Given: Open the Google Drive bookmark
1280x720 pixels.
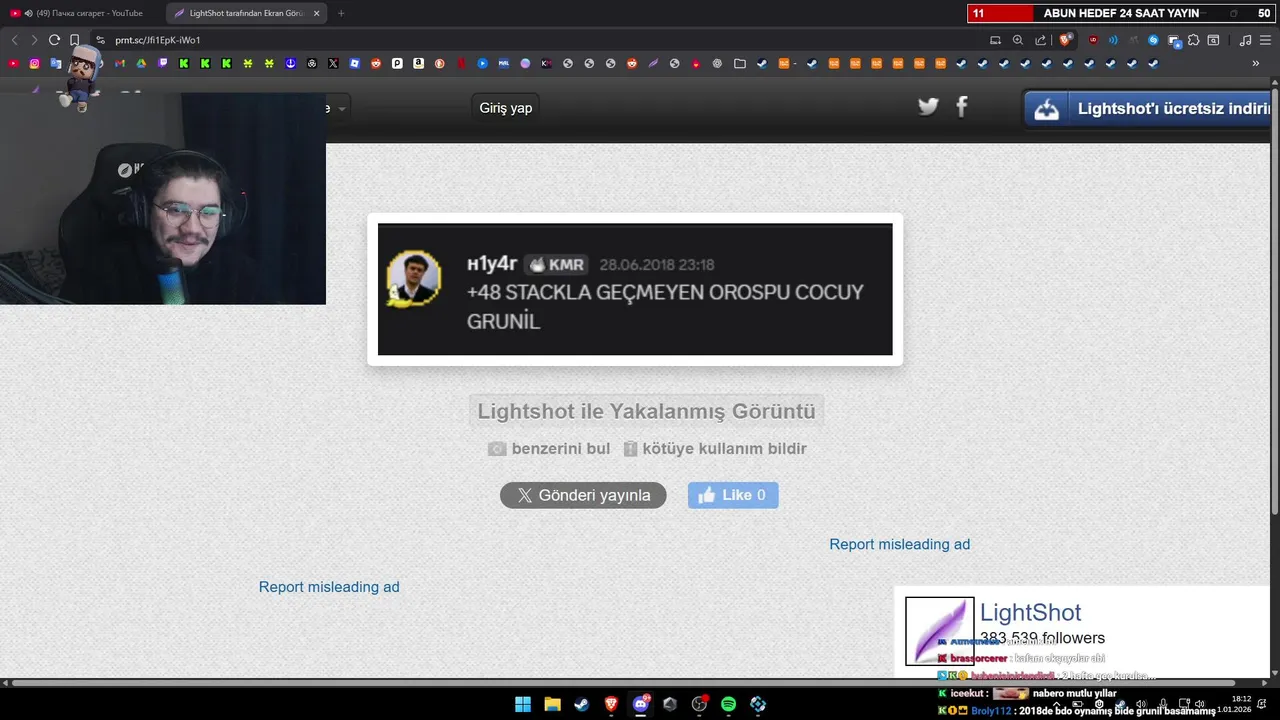Looking at the screenshot, I should (141, 63).
